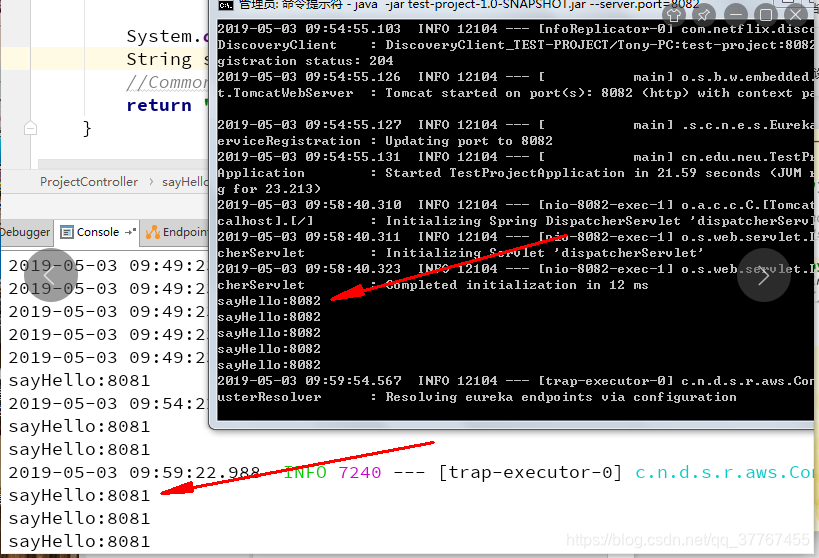
Task: Click timestamp '09:54:55.126' in command prompt
Action: click(353, 77)
